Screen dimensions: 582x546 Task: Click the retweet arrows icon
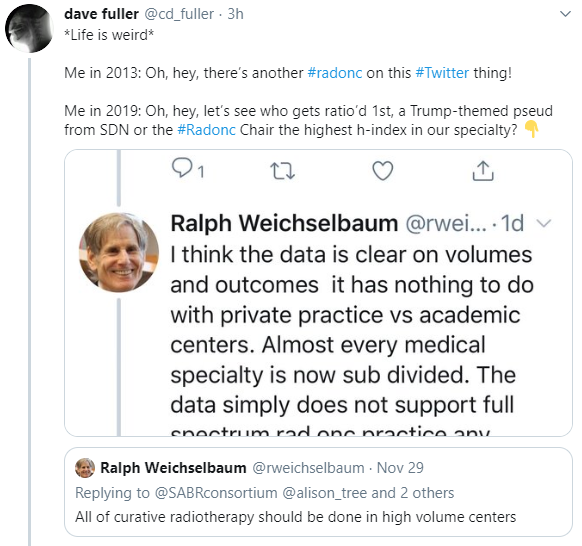[282, 171]
